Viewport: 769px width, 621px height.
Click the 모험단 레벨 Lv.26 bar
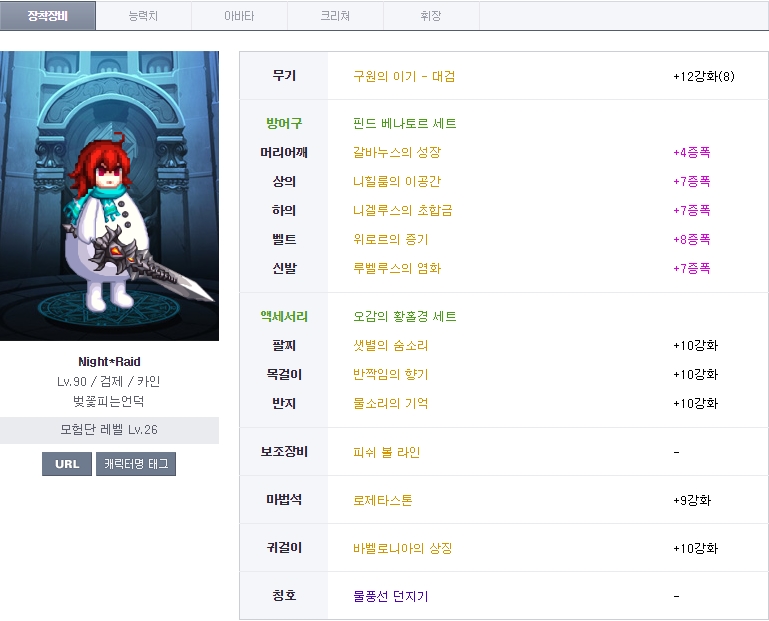(109, 430)
